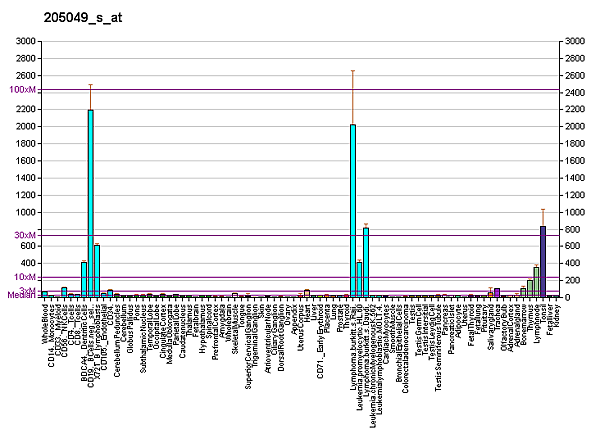Select the dark blue Tonsil bar

tap(543, 261)
